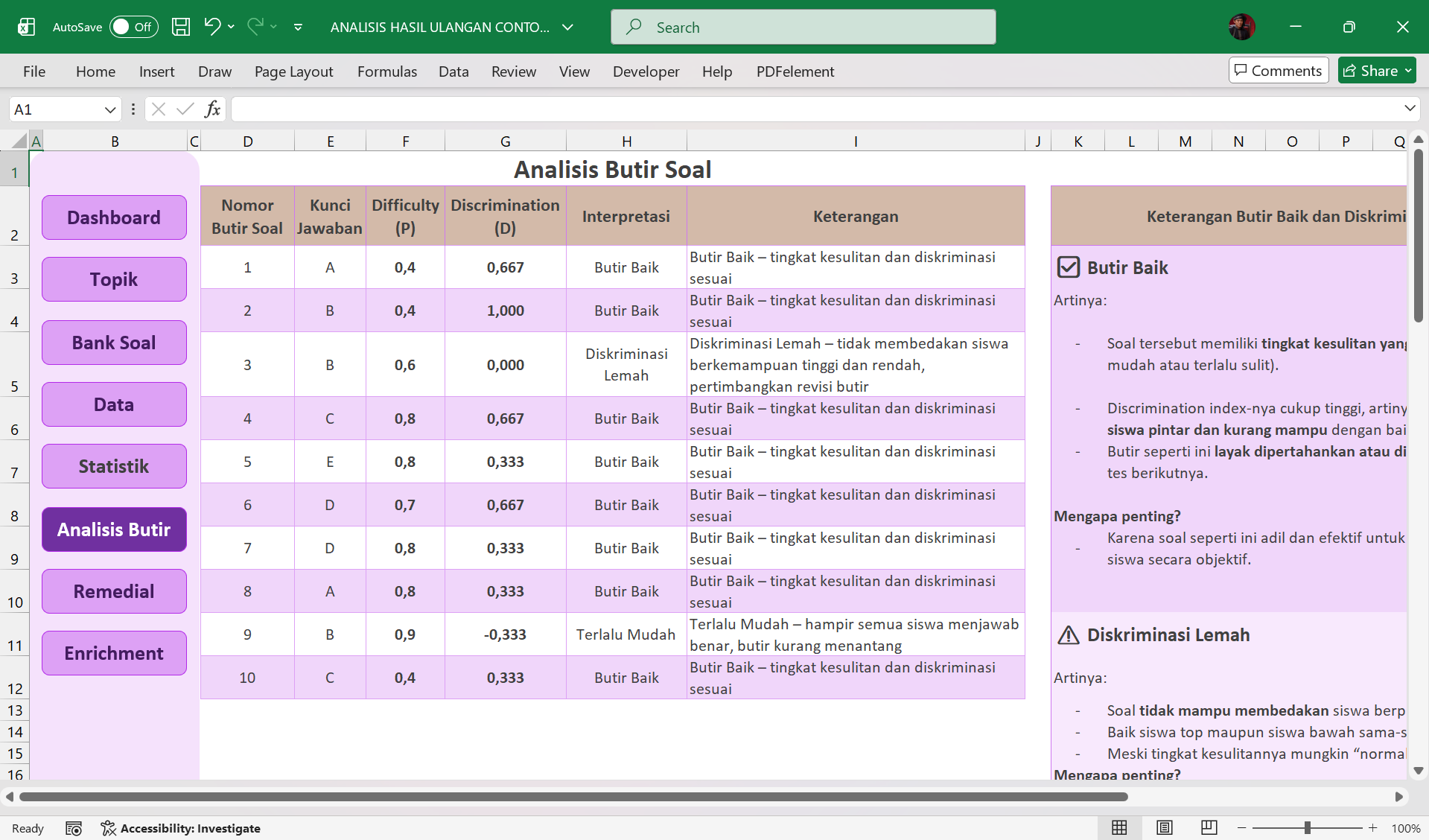The height and width of the screenshot is (840, 1429).
Task: Click the Save icon
Action: (x=181, y=27)
